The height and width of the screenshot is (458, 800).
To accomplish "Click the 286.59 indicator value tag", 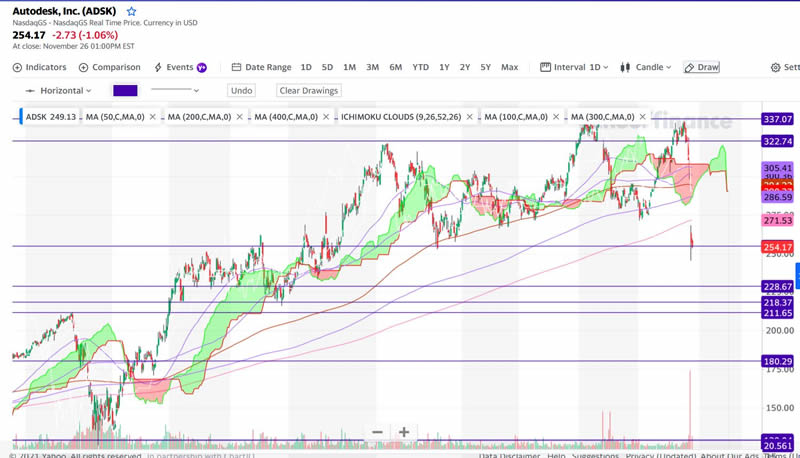I will coord(778,197).
